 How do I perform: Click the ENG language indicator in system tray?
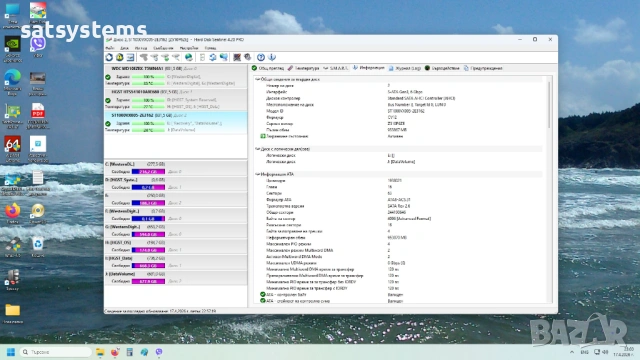pyautogui.click(x=584, y=352)
